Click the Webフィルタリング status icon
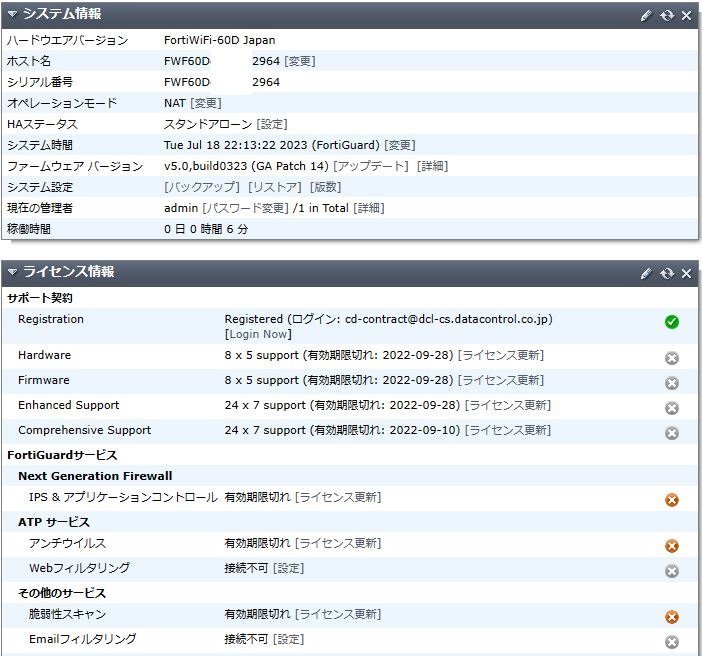Screen dimensions: 702x656 pos(672,571)
